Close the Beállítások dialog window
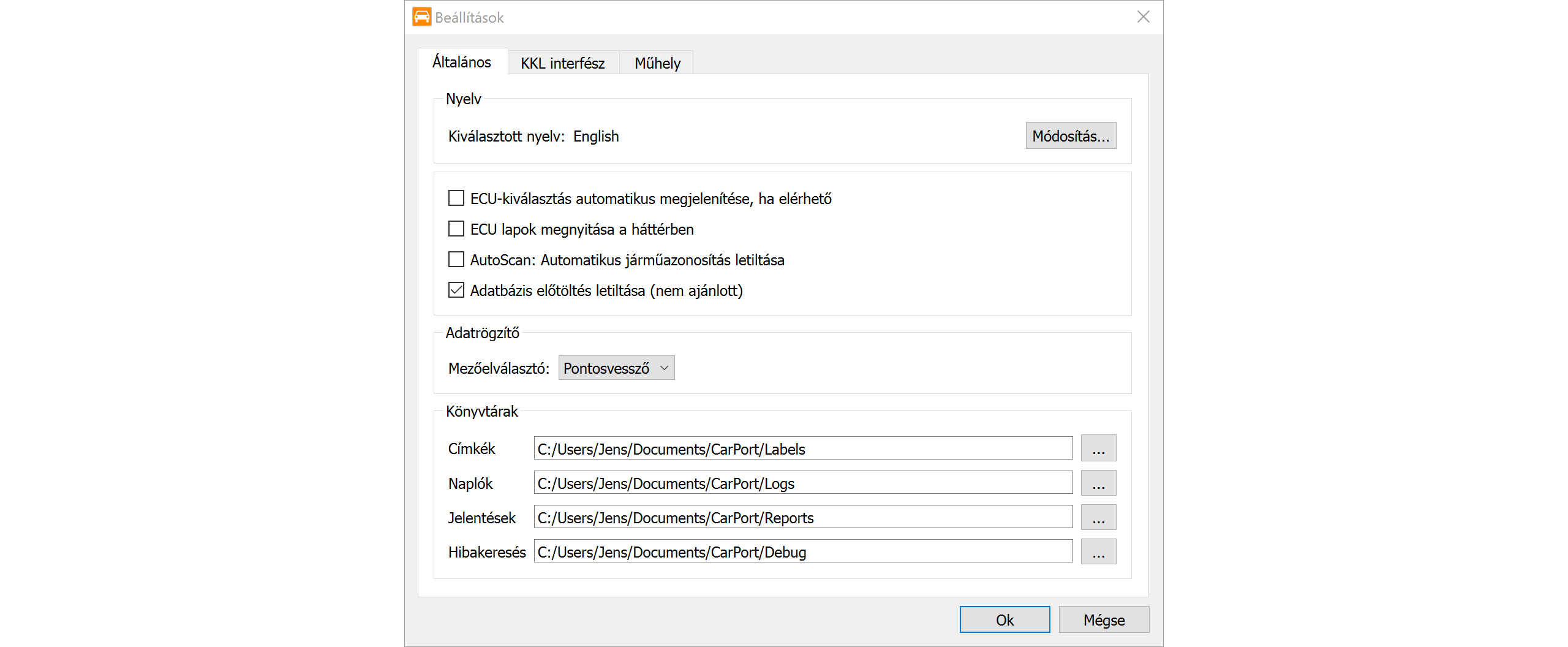The height and width of the screenshot is (647, 1568). [x=1143, y=17]
